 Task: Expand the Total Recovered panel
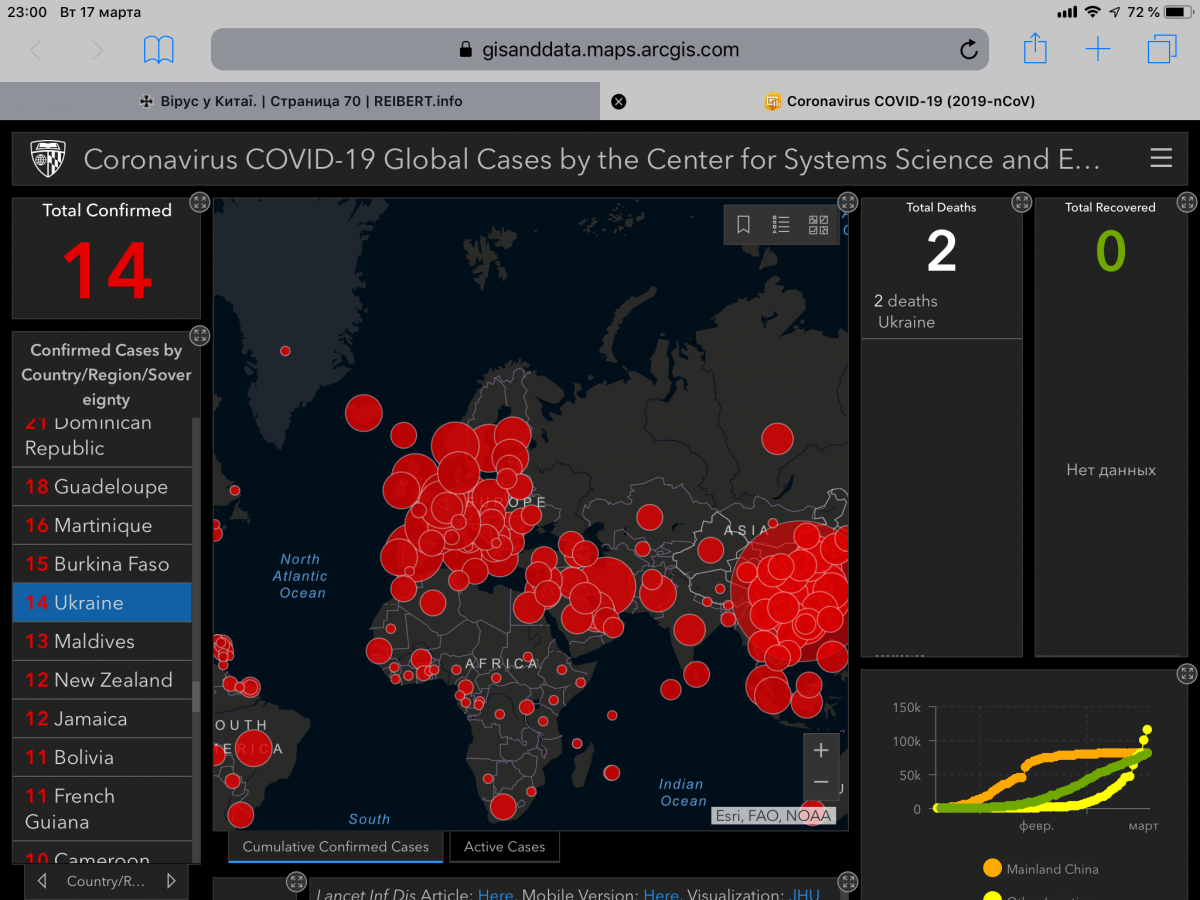point(1186,203)
